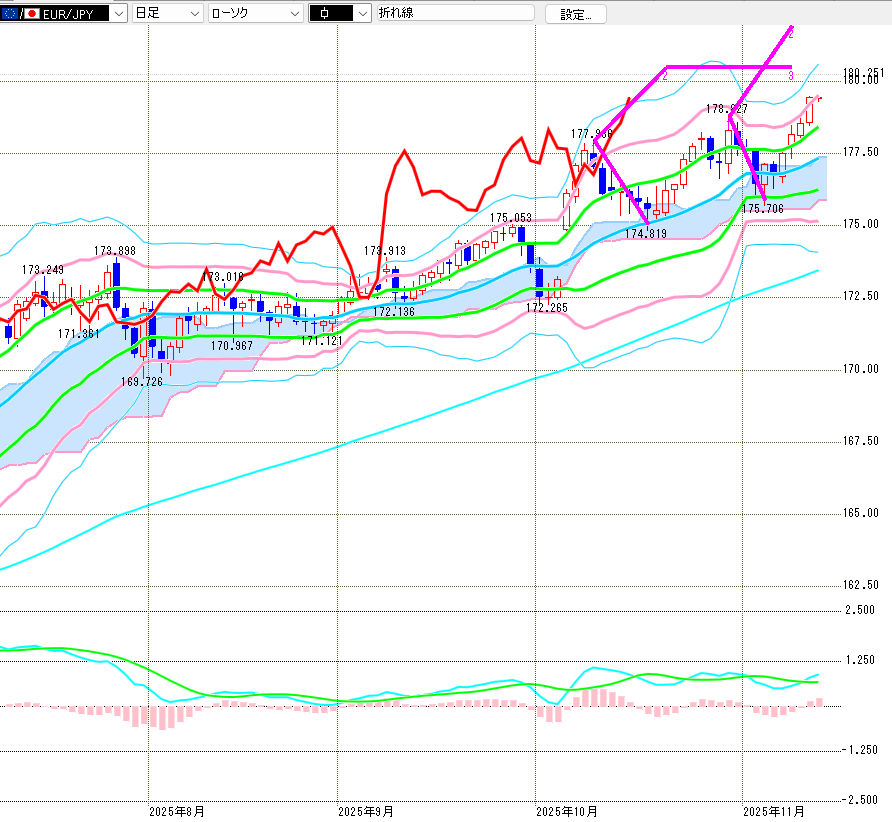The image size is (892, 822).
Task: Select the 173.898 high price label
Action: (x=115, y=251)
